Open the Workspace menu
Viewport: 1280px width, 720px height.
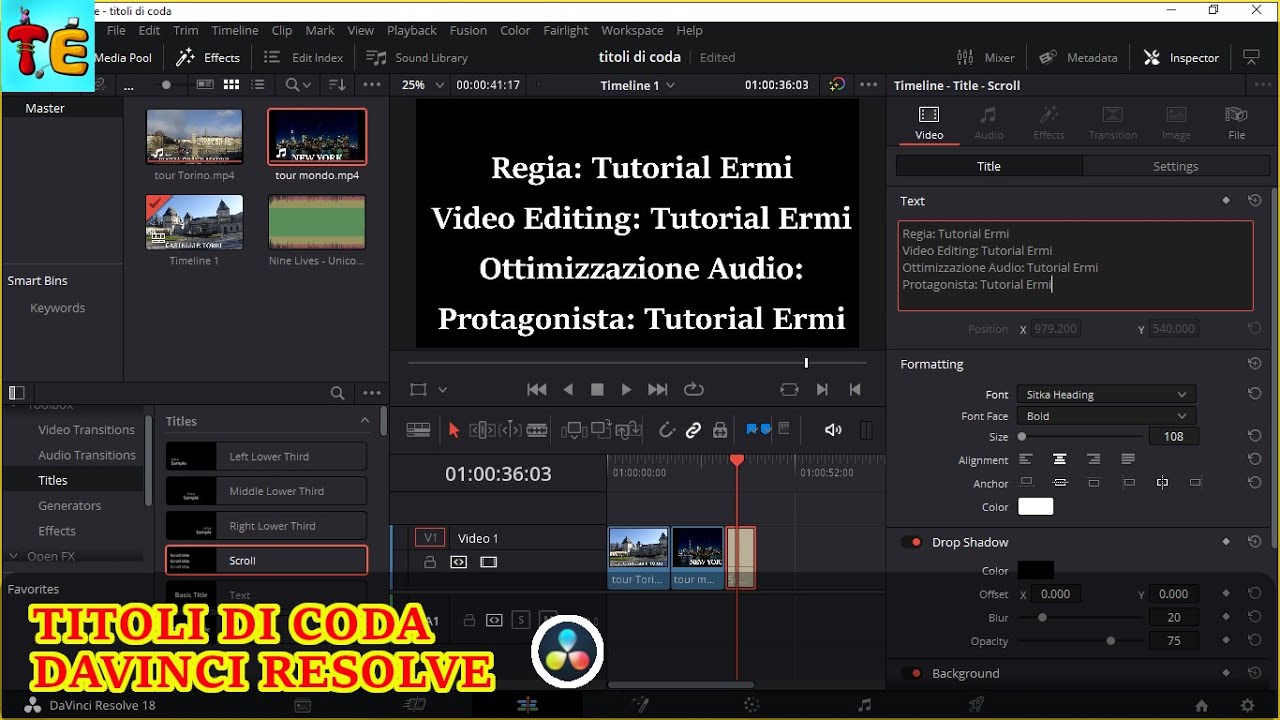(x=632, y=30)
